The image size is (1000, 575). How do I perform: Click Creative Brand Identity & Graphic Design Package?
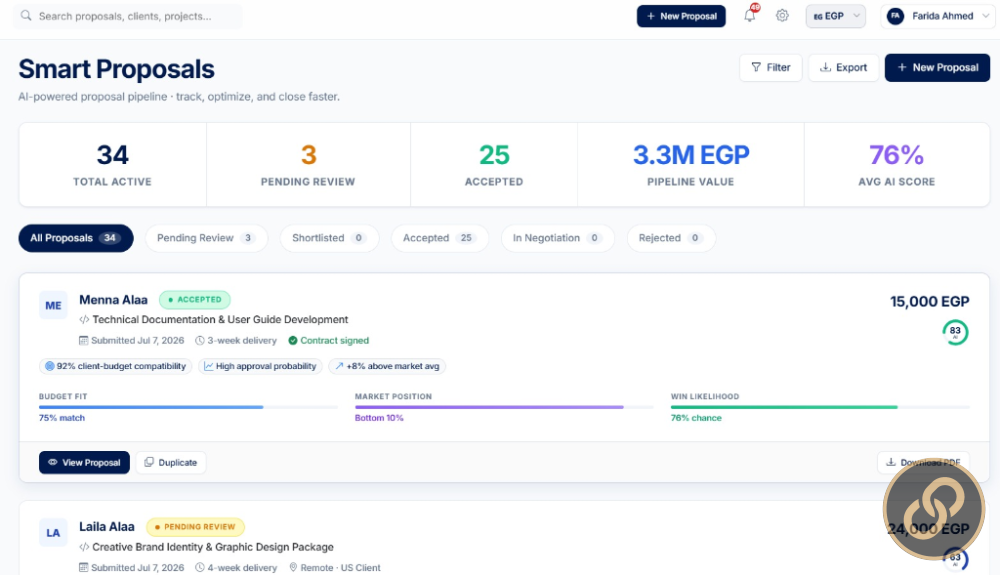point(212,547)
